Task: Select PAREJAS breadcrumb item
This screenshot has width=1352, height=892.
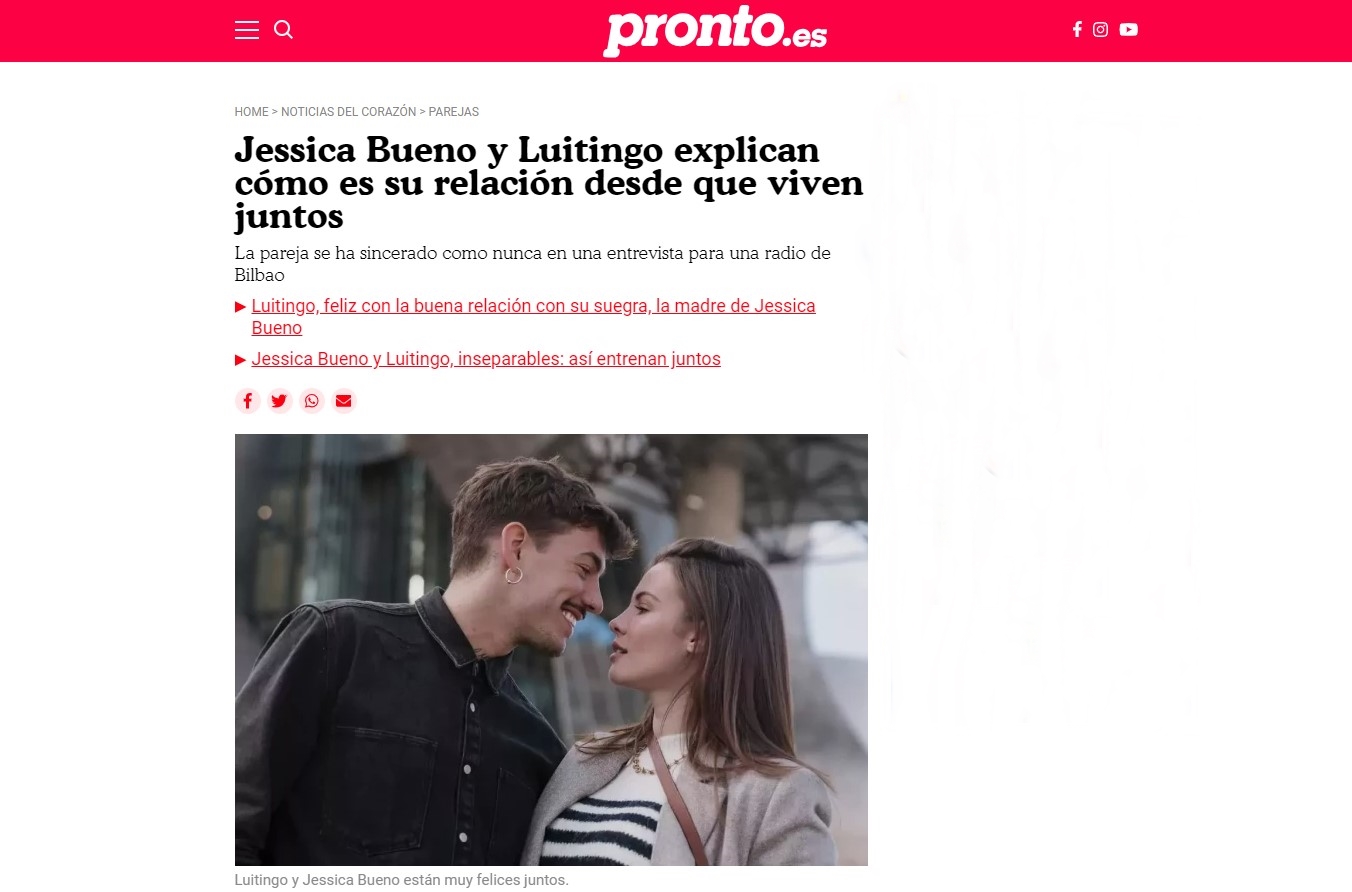Action: pyautogui.click(x=454, y=112)
